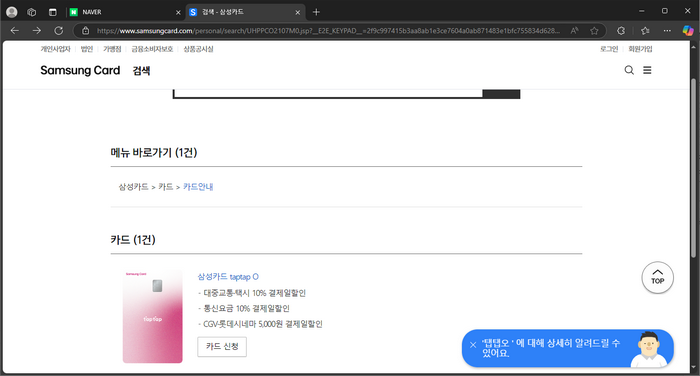Select the CGV·롯데시네마 5,000원 결제일할인 line
This screenshot has height=376, width=700.
point(260,324)
